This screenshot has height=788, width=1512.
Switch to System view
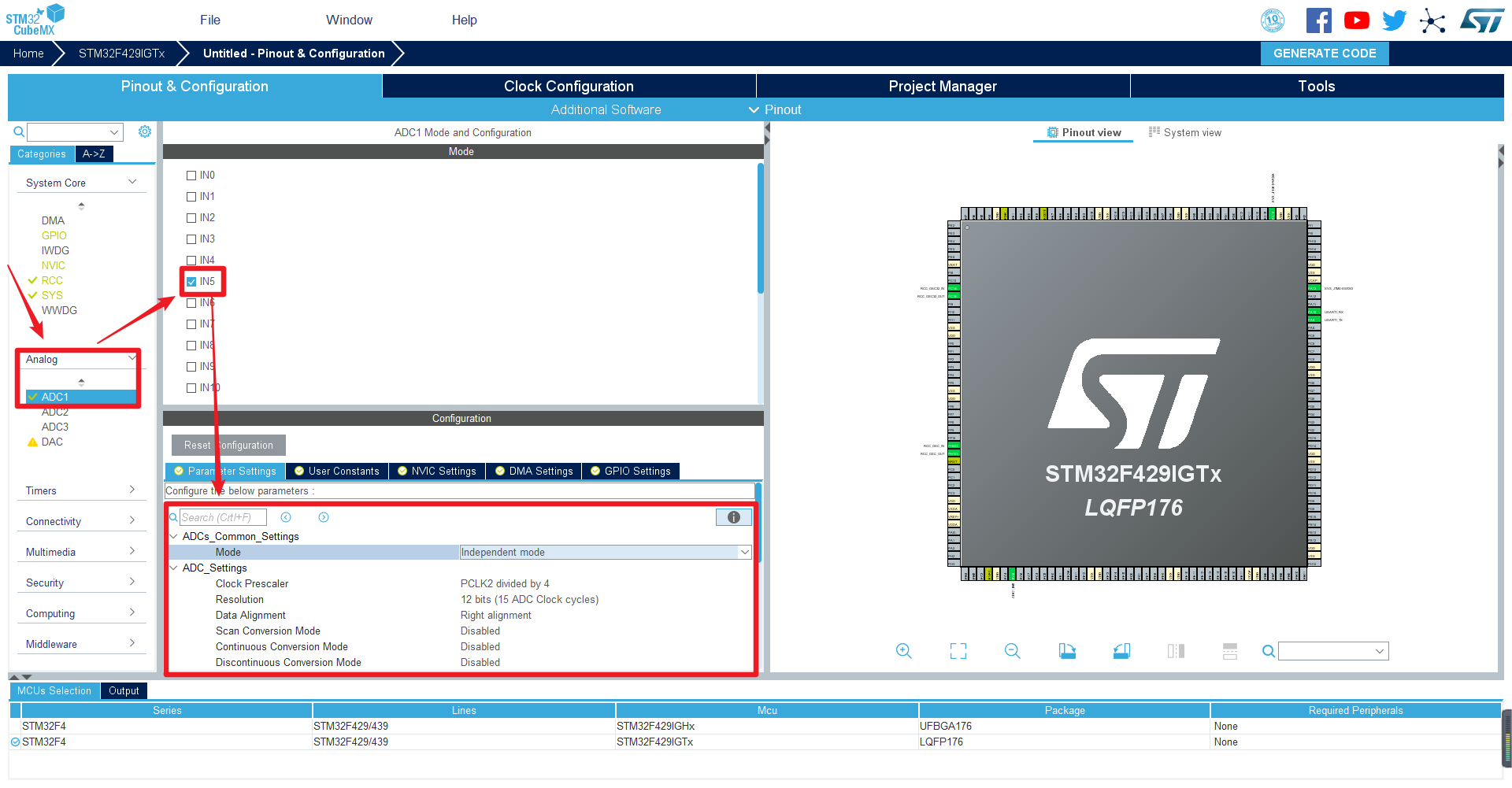1185,132
